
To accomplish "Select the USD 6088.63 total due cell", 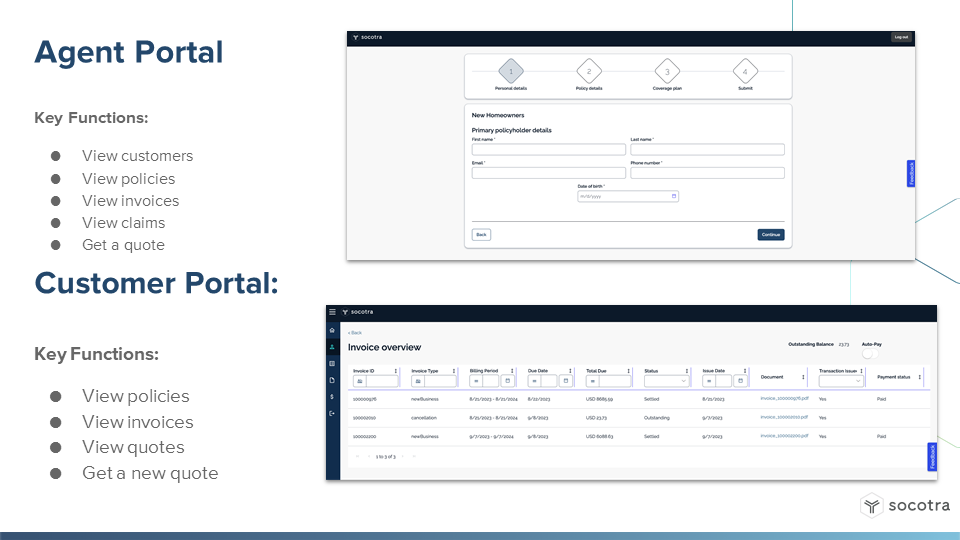I will (x=599, y=437).
